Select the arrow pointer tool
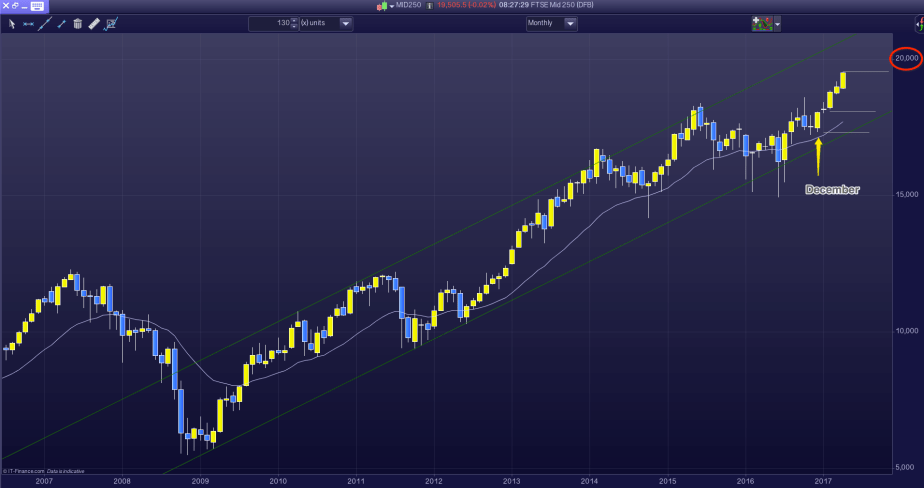 [x=9, y=24]
